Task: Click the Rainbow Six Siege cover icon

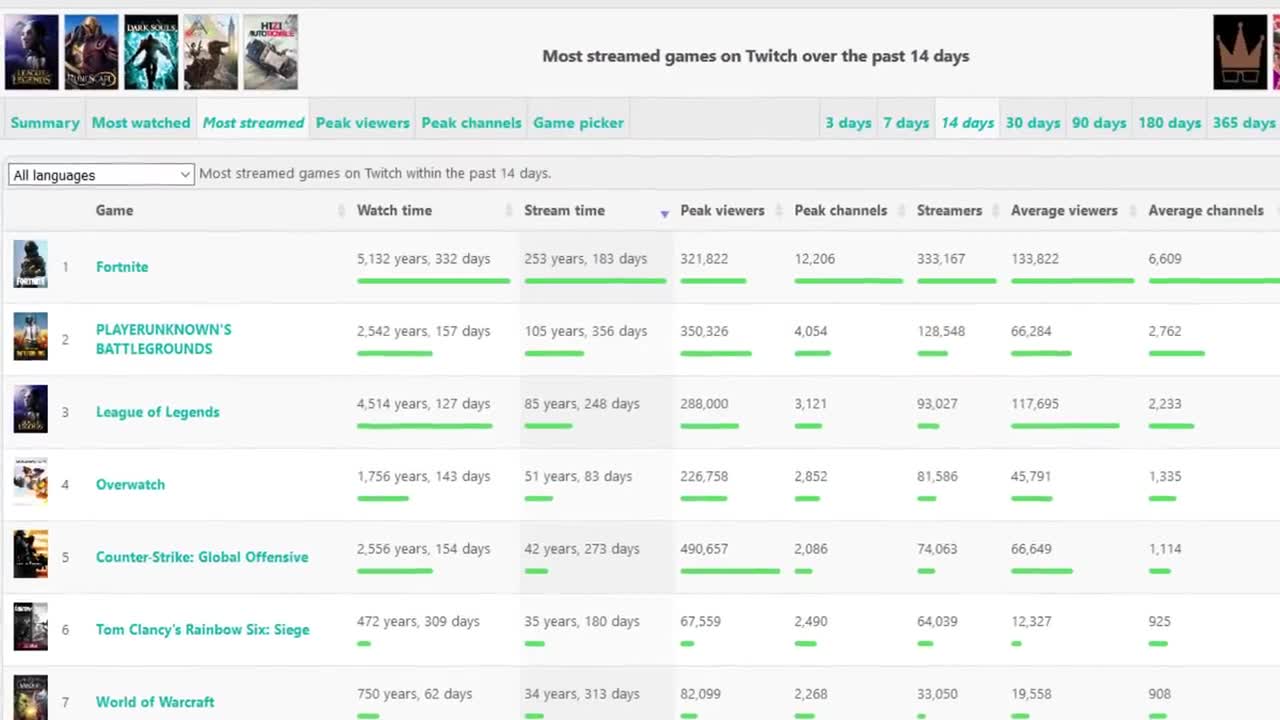Action: [30, 627]
